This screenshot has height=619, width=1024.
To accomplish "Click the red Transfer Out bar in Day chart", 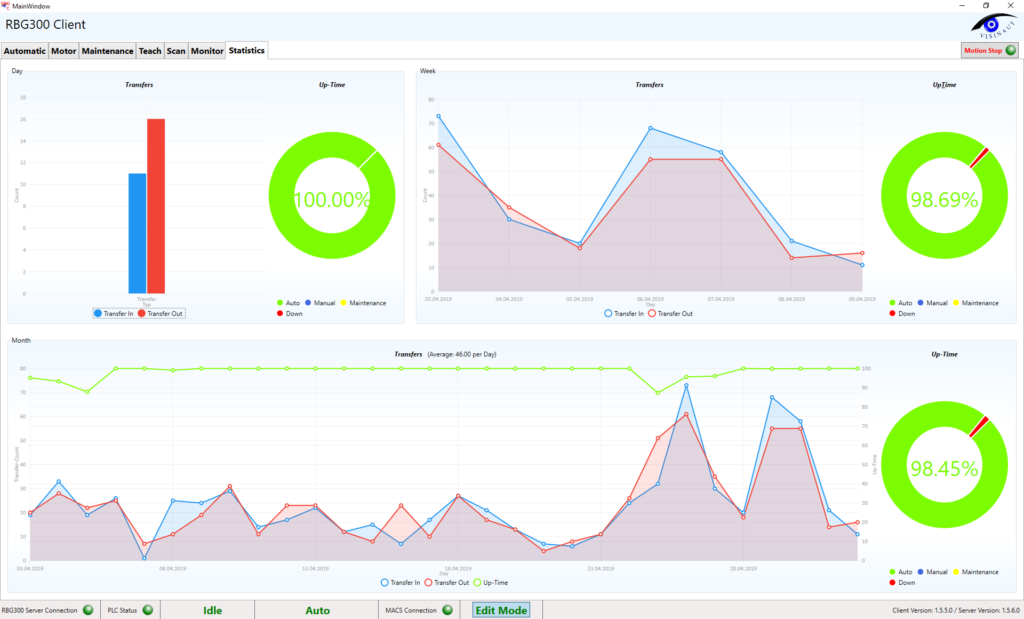I will click(x=156, y=206).
